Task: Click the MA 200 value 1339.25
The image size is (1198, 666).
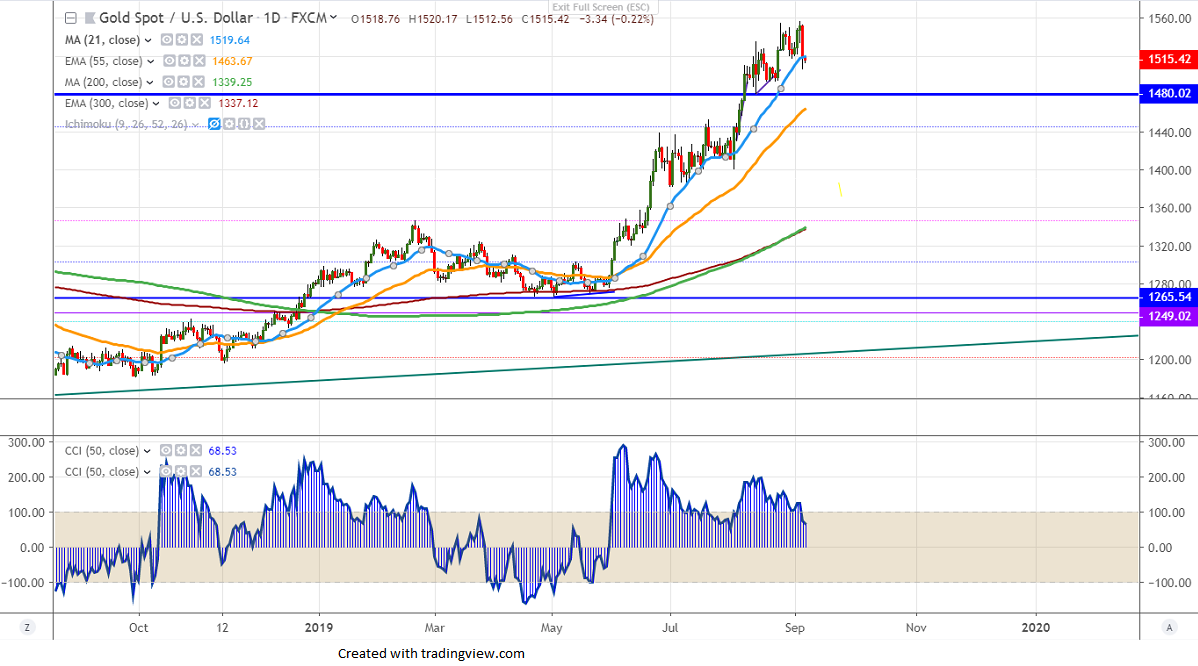Action: [x=232, y=82]
